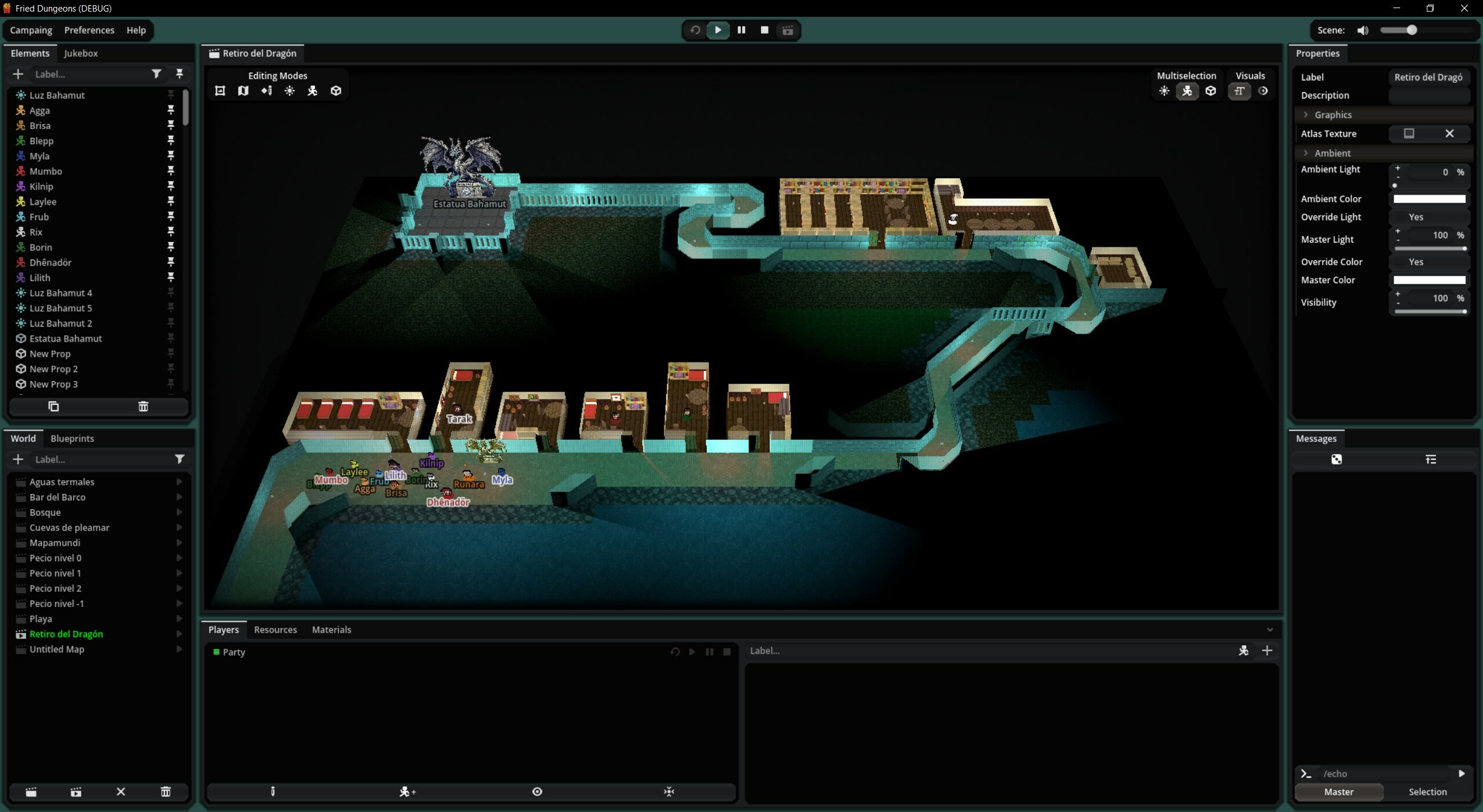Open the lighting editing mode
1483x812 pixels.
click(x=290, y=91)
